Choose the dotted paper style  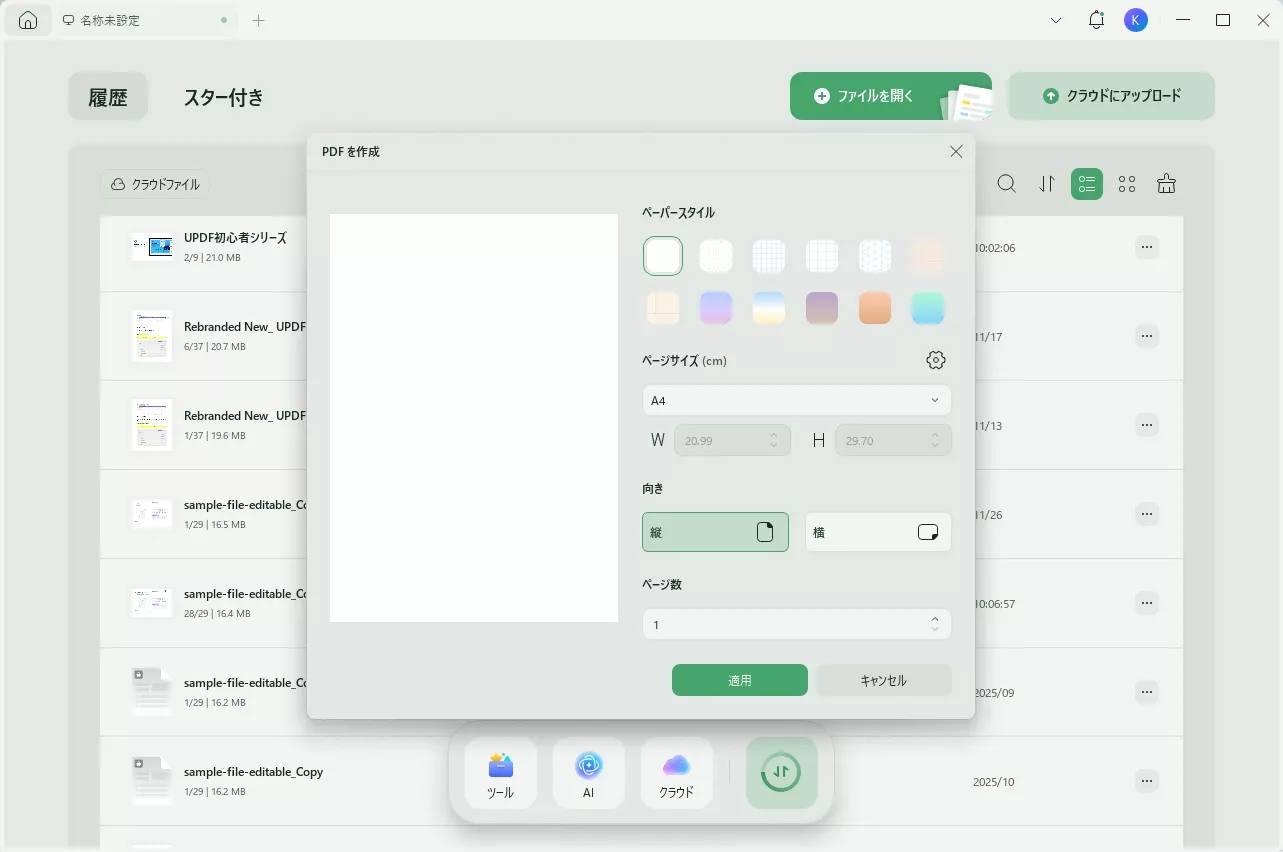coord(716,256)
